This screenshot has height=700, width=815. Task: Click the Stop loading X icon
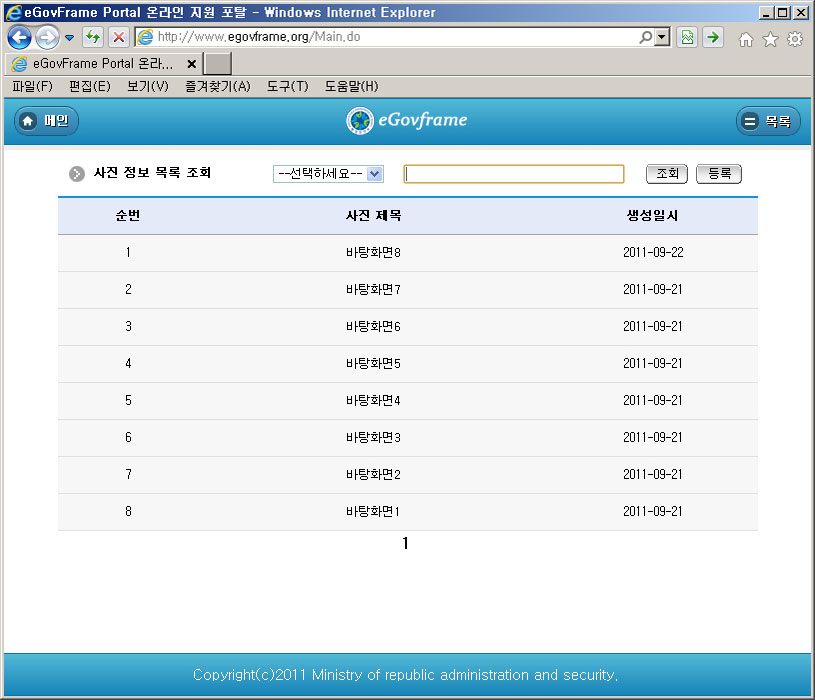[x=118, y=38]
